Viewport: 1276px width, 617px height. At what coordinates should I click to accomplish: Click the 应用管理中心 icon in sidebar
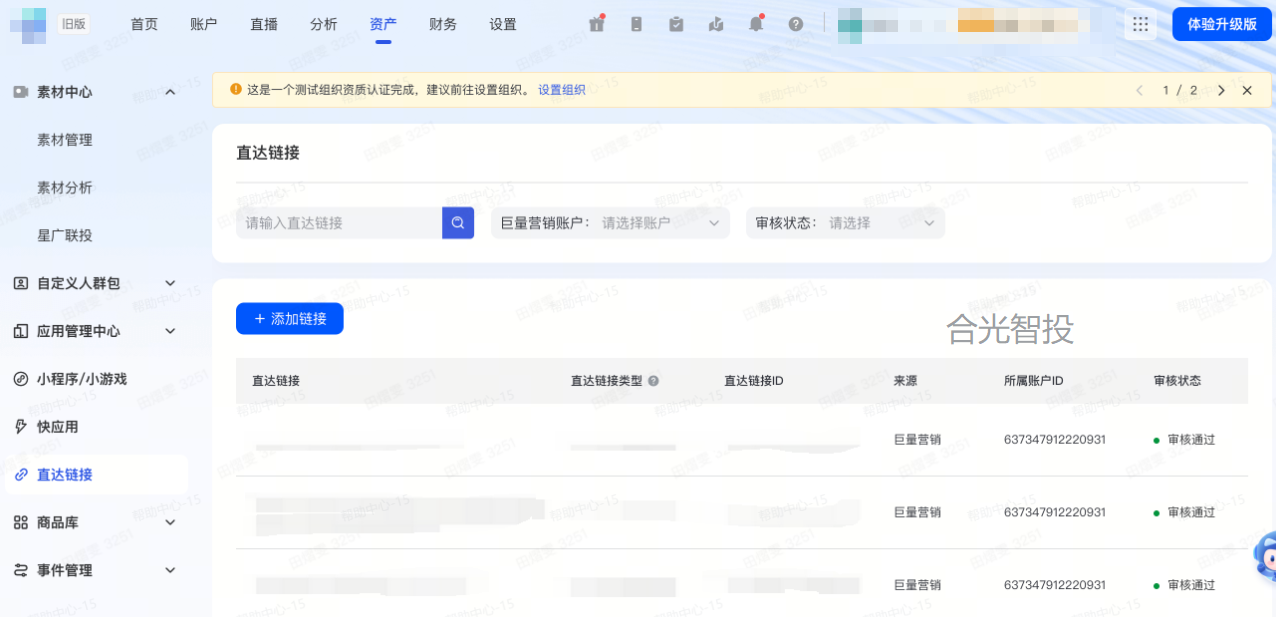coord(20,331)
